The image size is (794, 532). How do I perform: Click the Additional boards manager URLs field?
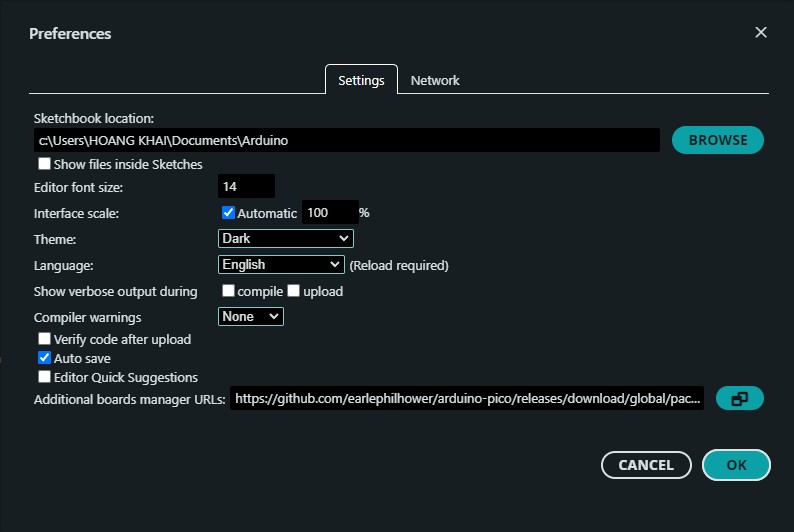pos(467,398)
